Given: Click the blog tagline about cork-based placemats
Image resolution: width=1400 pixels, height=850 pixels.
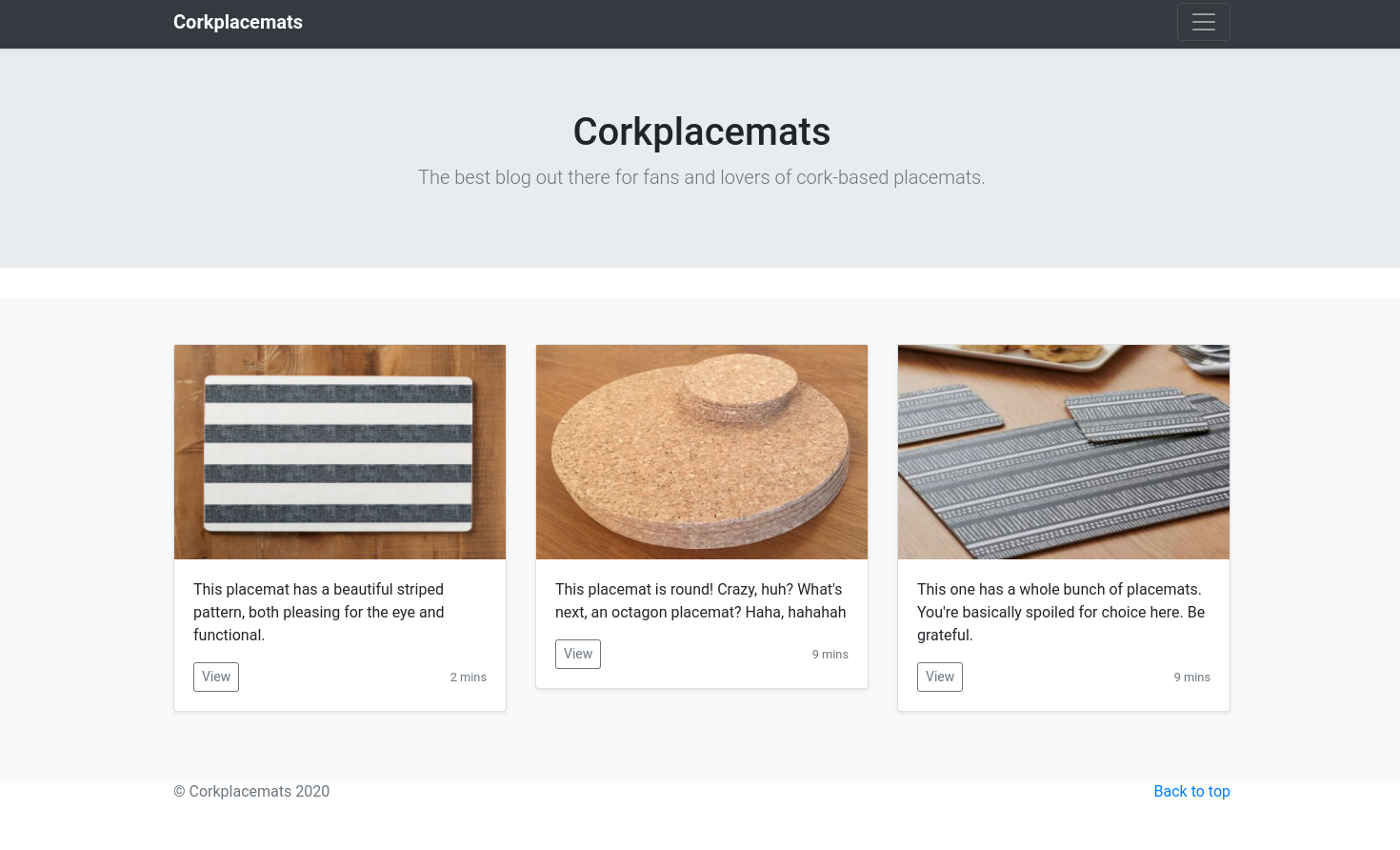Looking at the screenshot, I should point(701,177).
